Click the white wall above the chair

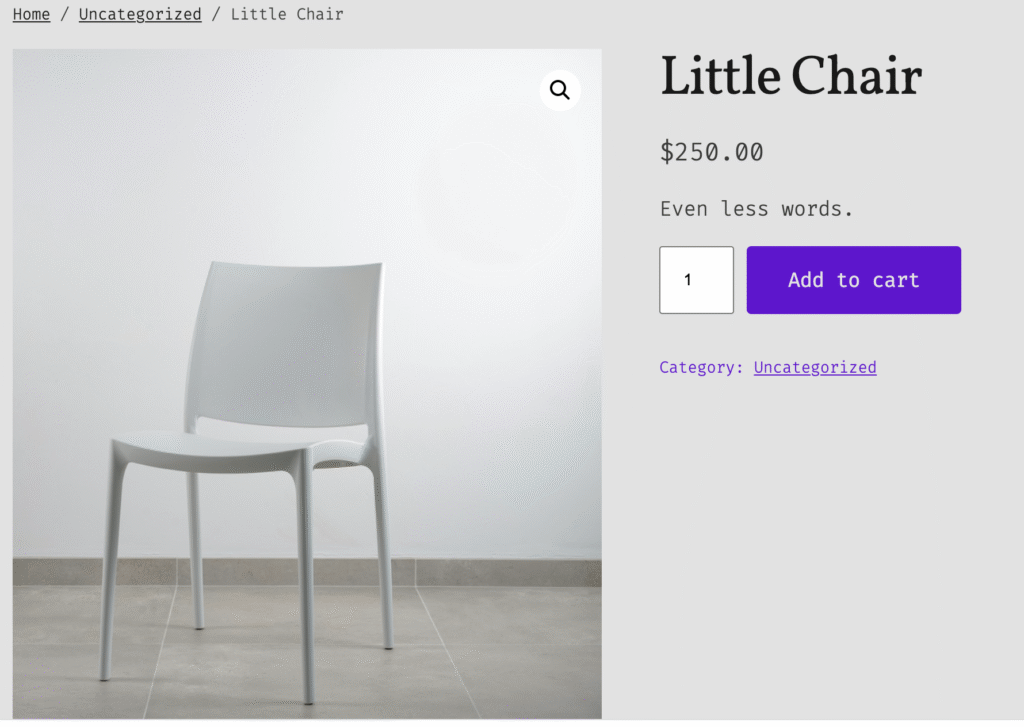300,150
